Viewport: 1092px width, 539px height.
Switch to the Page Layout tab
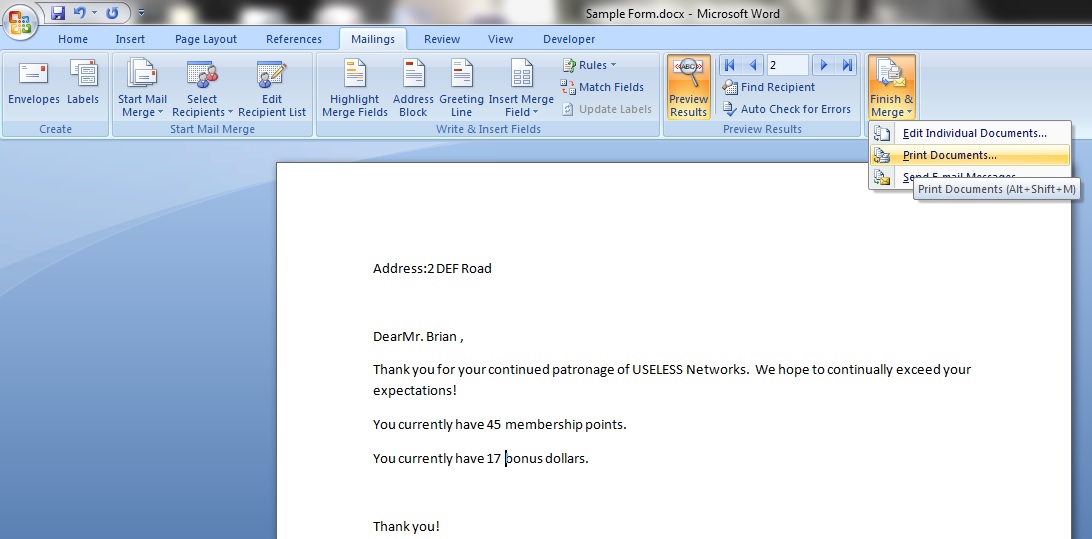[x=206, y=39]
